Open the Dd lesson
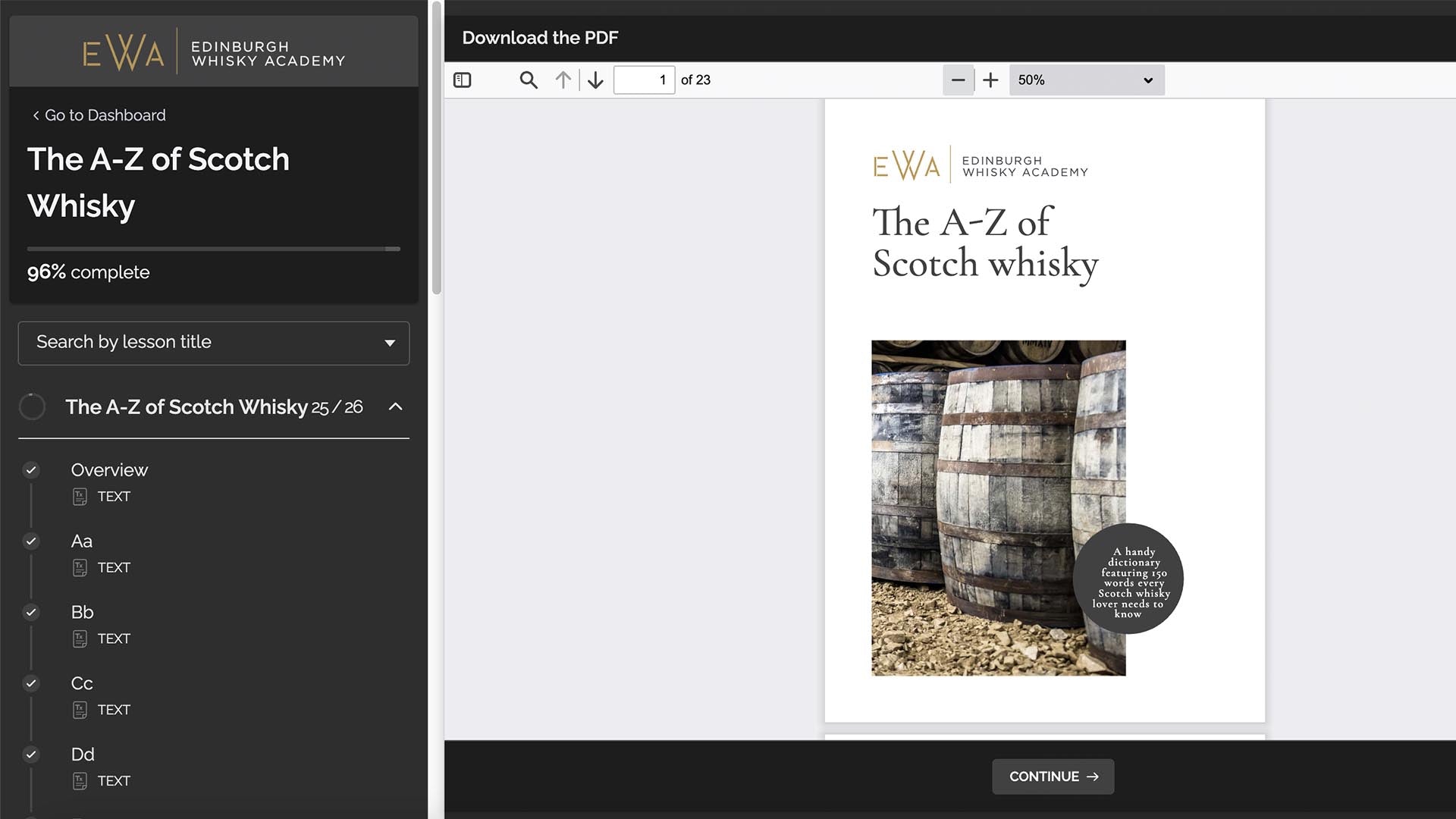The height and width of the screenshot is (819, 1456). pos(83,755)
